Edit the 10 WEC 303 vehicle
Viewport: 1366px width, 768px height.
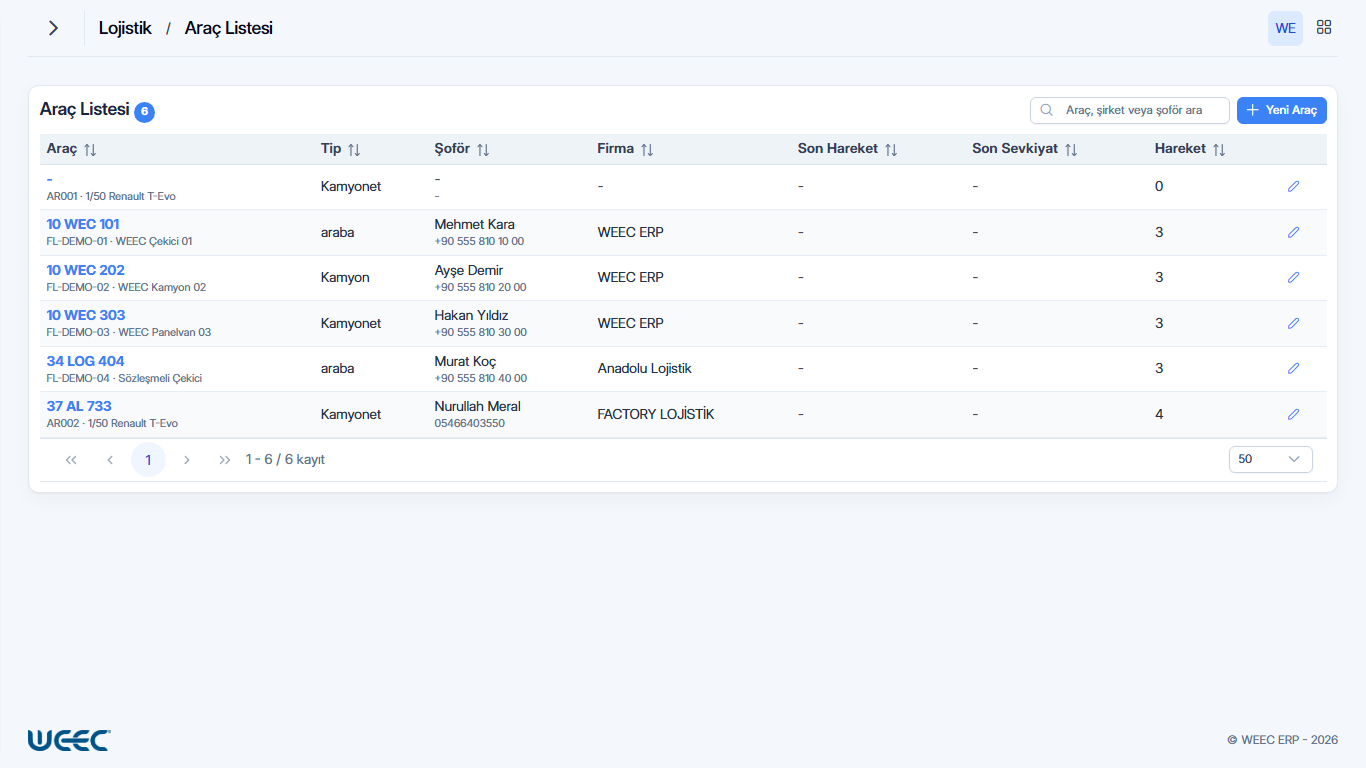point(1293,323)
